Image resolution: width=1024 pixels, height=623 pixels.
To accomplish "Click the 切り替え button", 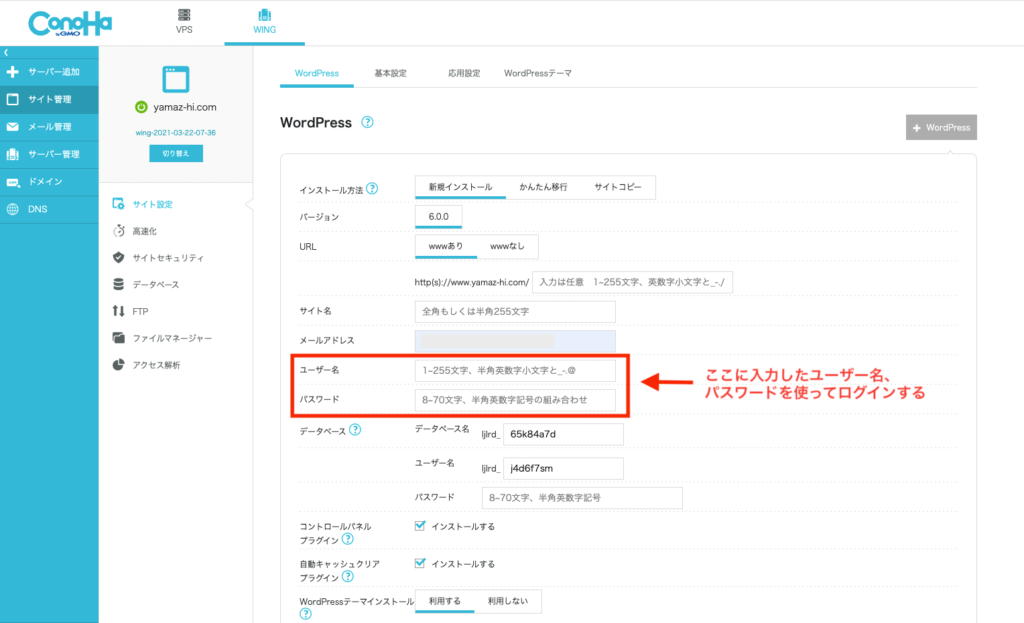I will point(176,153).
